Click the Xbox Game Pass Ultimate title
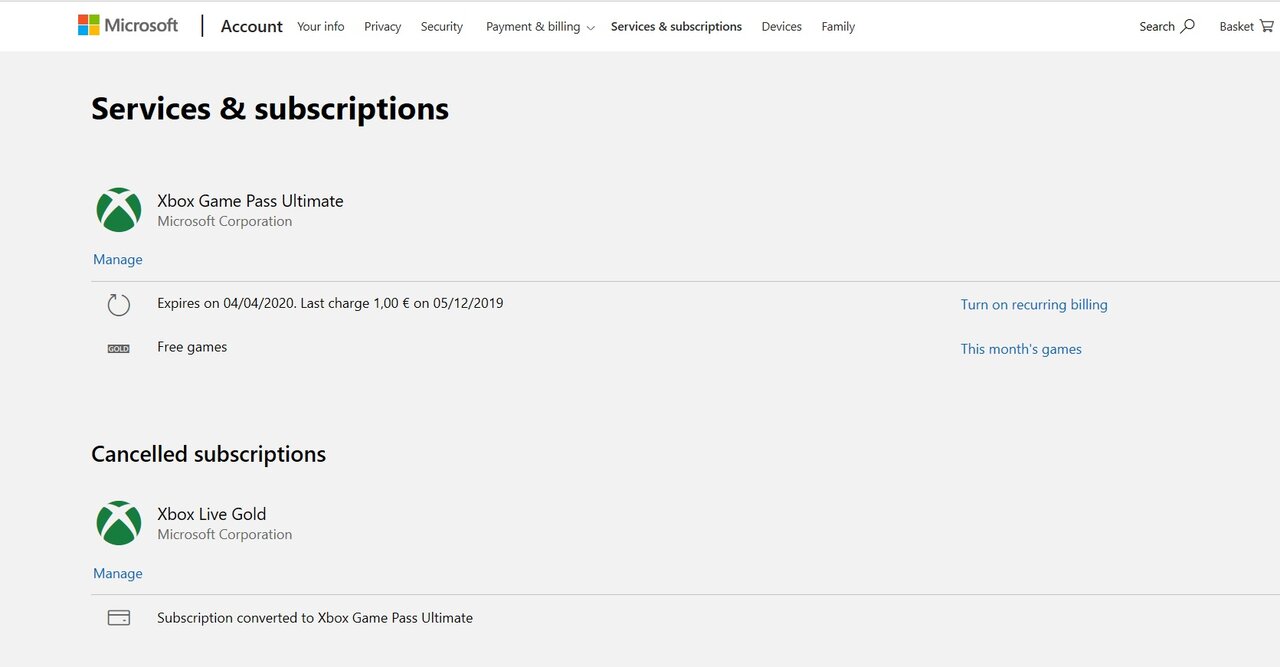The image size is (1280, 667). tap(250, 201)
